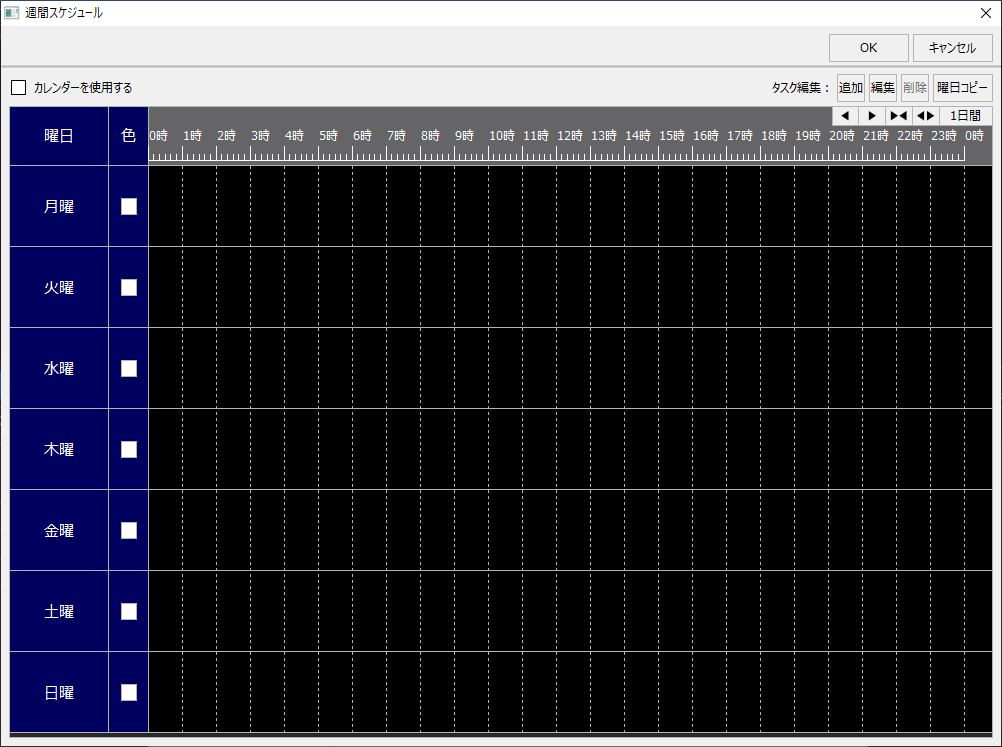
Task: Click the grayed-out 削除 button
Action: (x=914, y=87)
